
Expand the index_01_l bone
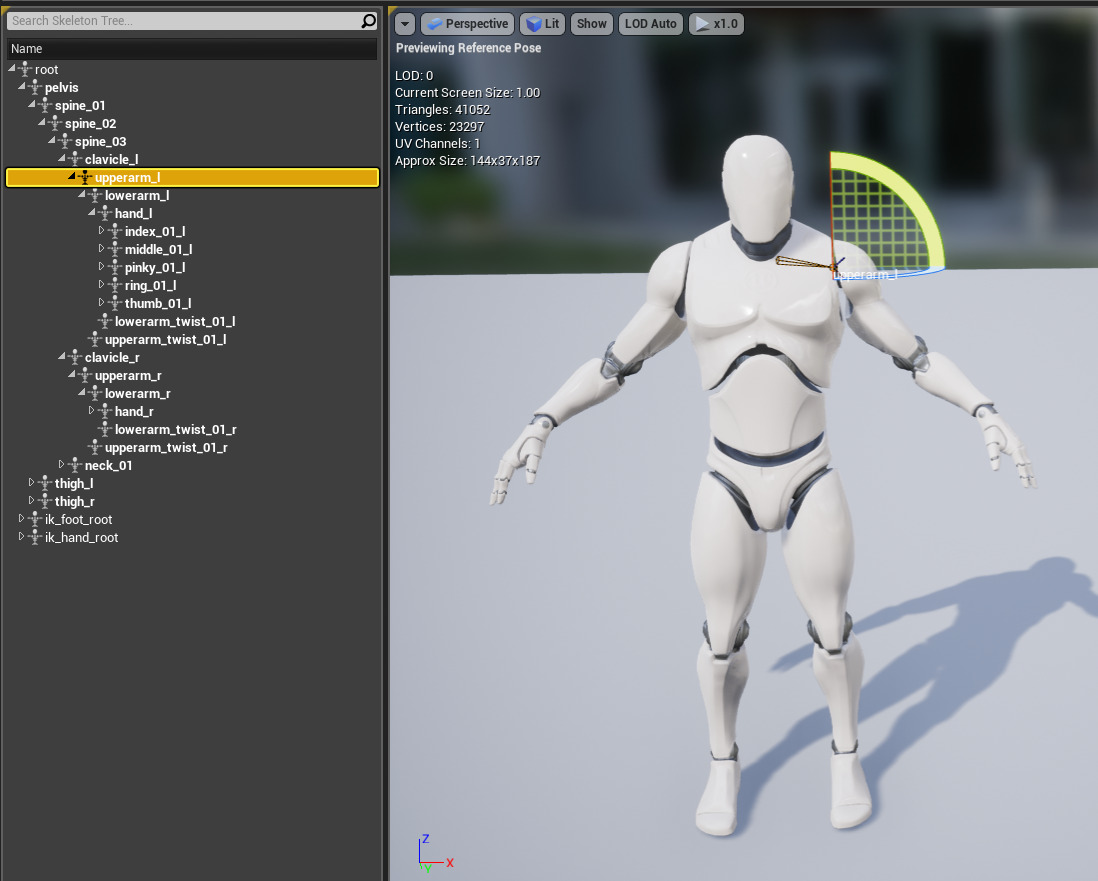pos(102,231)
